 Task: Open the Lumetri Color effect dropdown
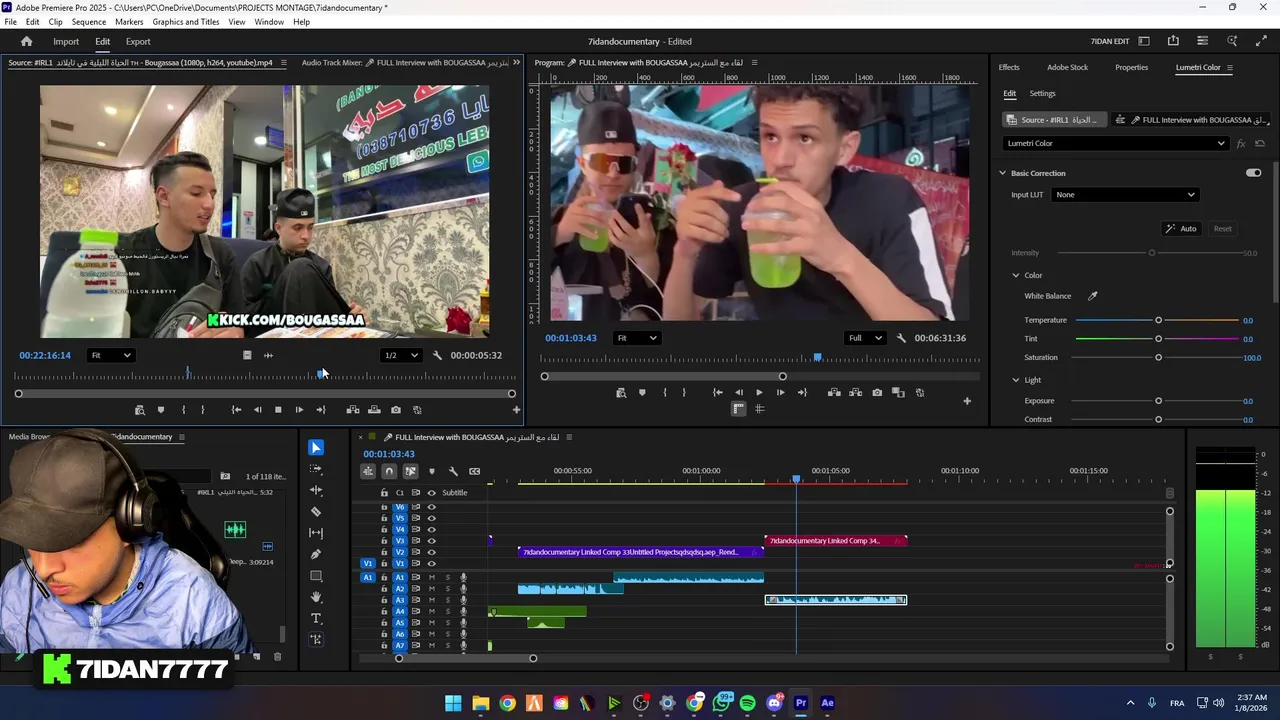tap(1116, 143)
